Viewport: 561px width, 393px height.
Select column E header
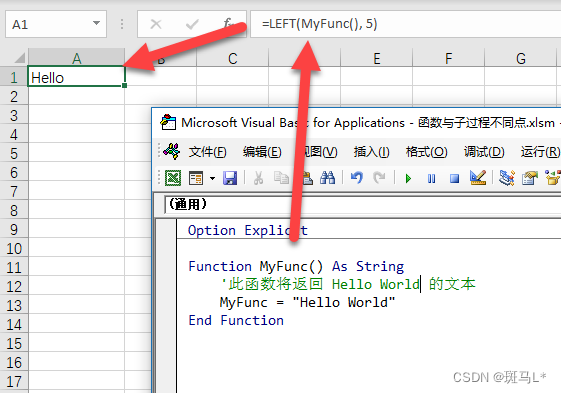pyautogui.click(x=376, y=58)
